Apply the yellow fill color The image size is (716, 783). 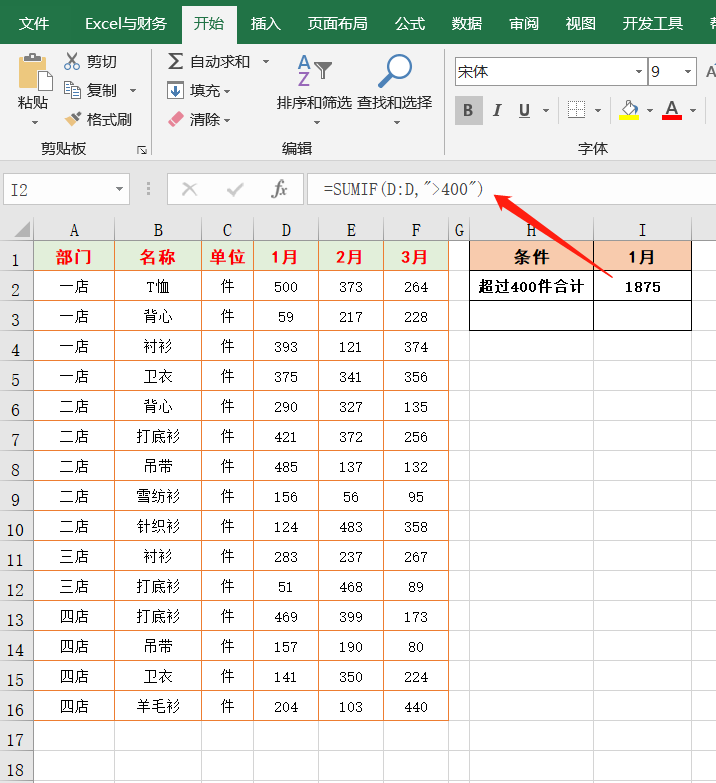coord(629,110)
